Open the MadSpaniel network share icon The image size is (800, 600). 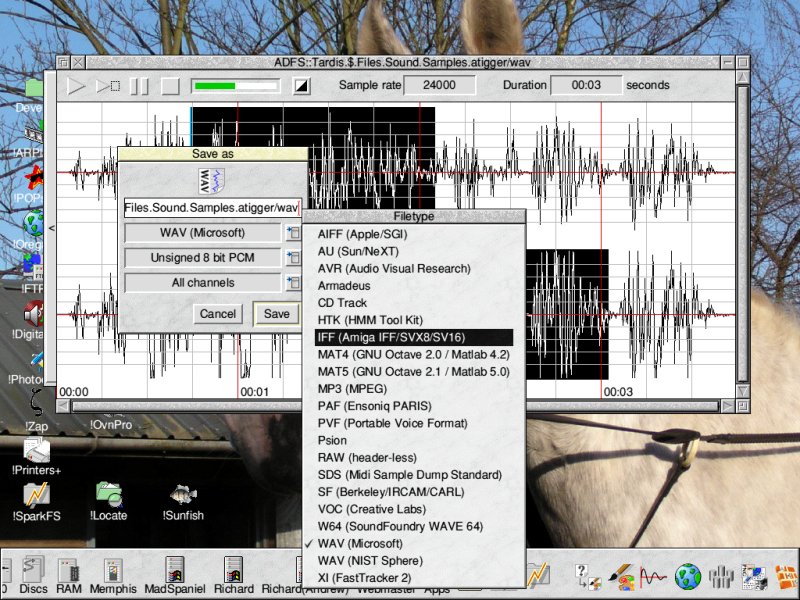174,576
